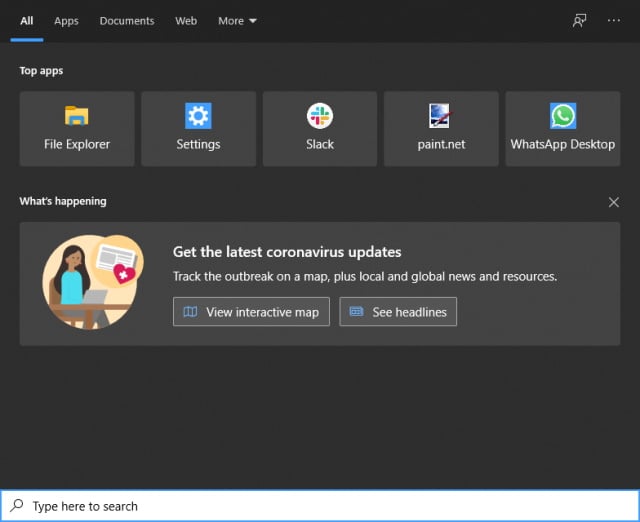Click the 'What's happening' heading
This screenshot has width=640, height=522.
click(x=63, y=201)
